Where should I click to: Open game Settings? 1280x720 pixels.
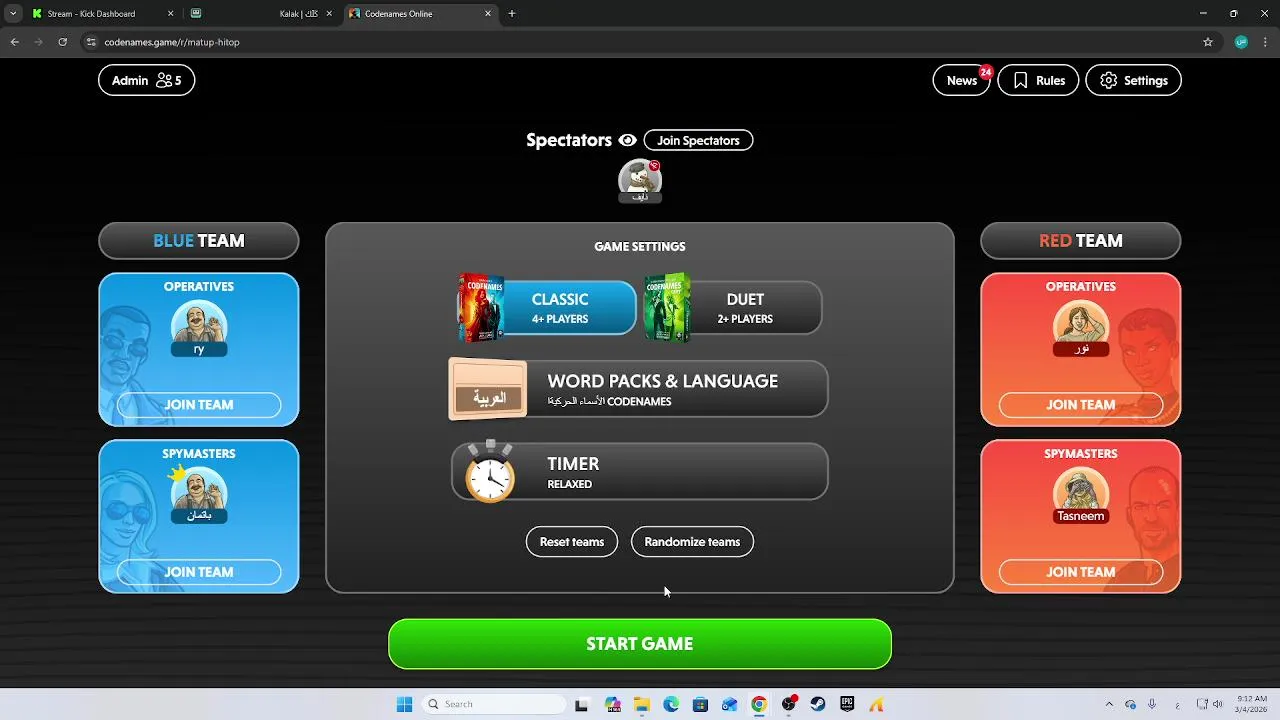point(1133,80)
